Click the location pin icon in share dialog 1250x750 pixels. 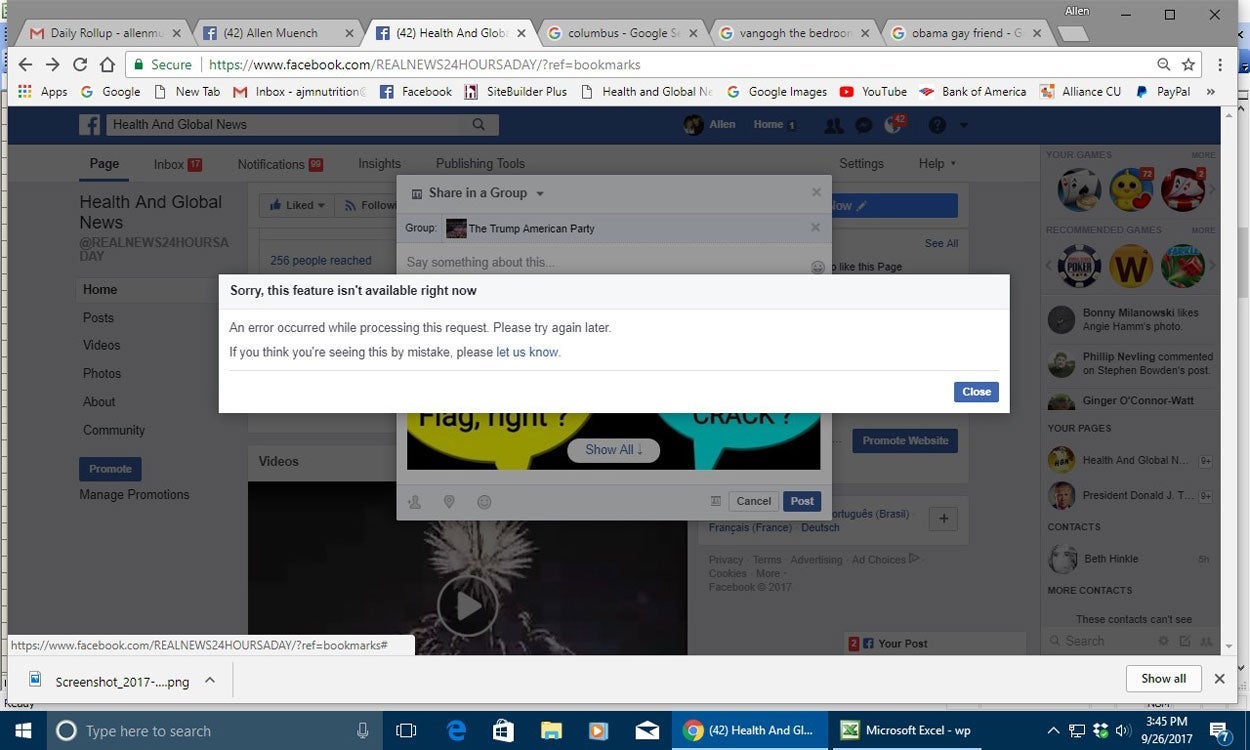coord(449,502)
